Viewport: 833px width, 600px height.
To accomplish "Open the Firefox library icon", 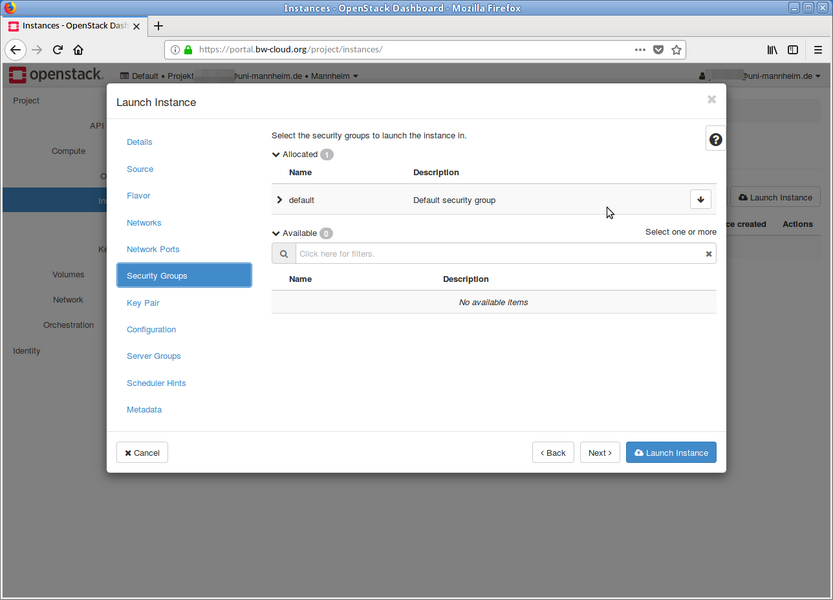I will point(772,49).
